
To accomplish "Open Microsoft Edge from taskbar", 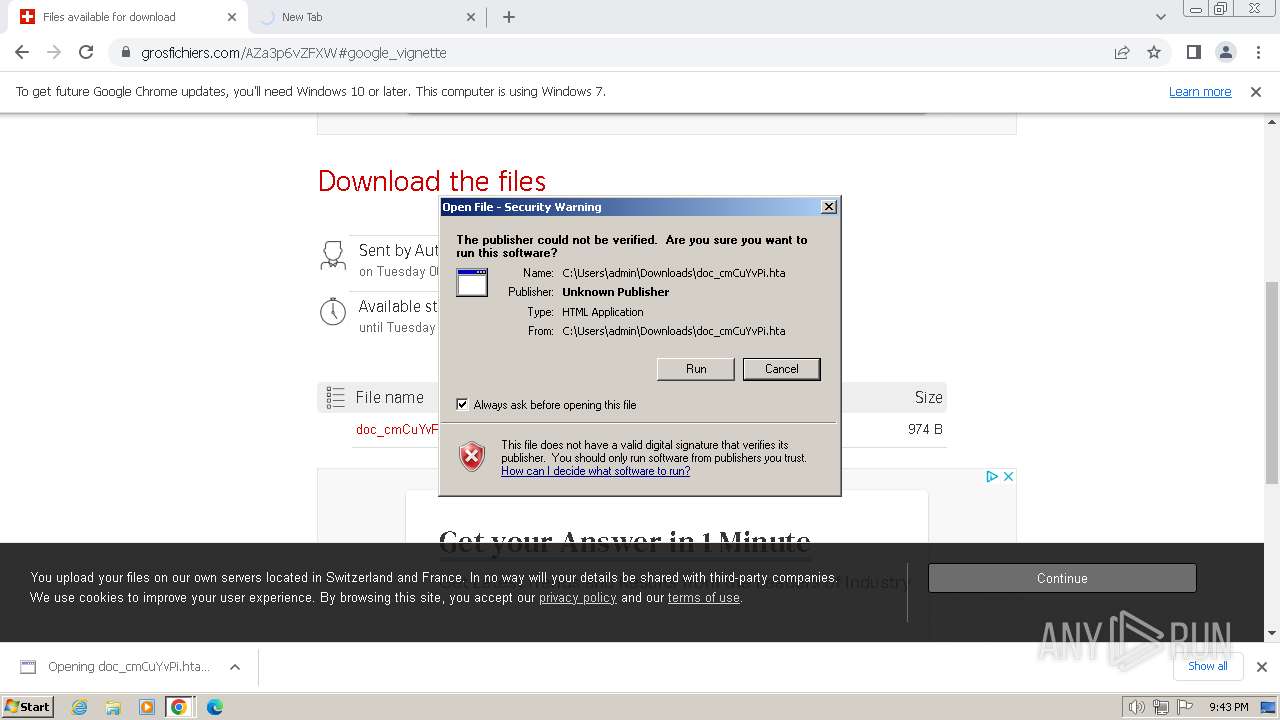I will pyautogui.click(x=215, y=707).
